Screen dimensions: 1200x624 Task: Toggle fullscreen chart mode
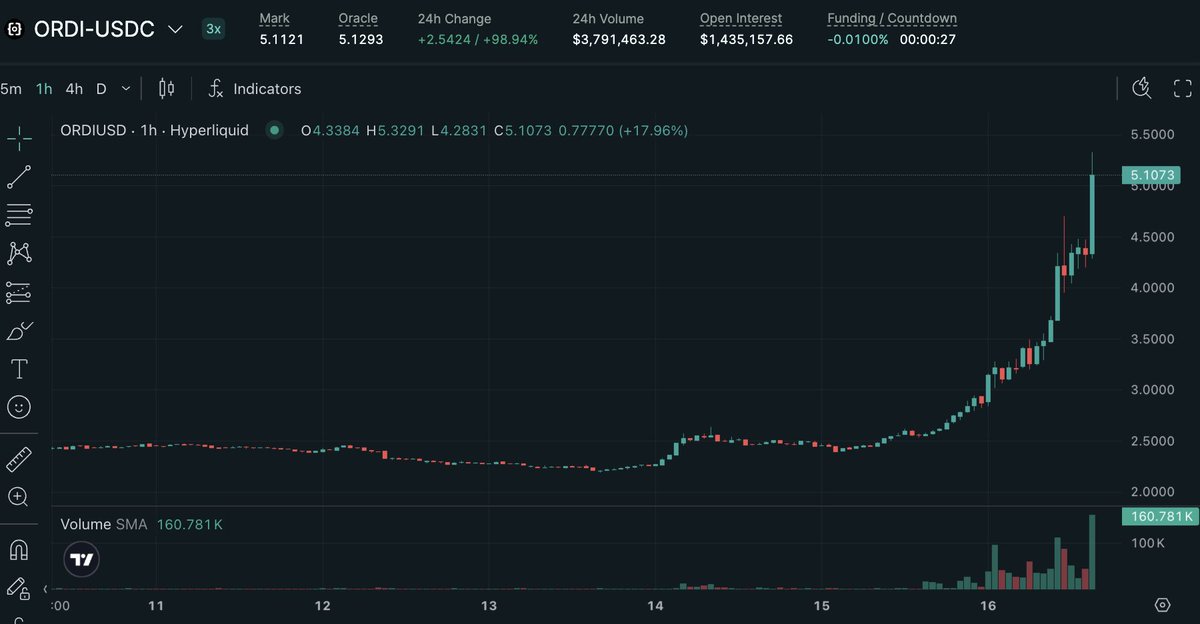(1181, 89)
